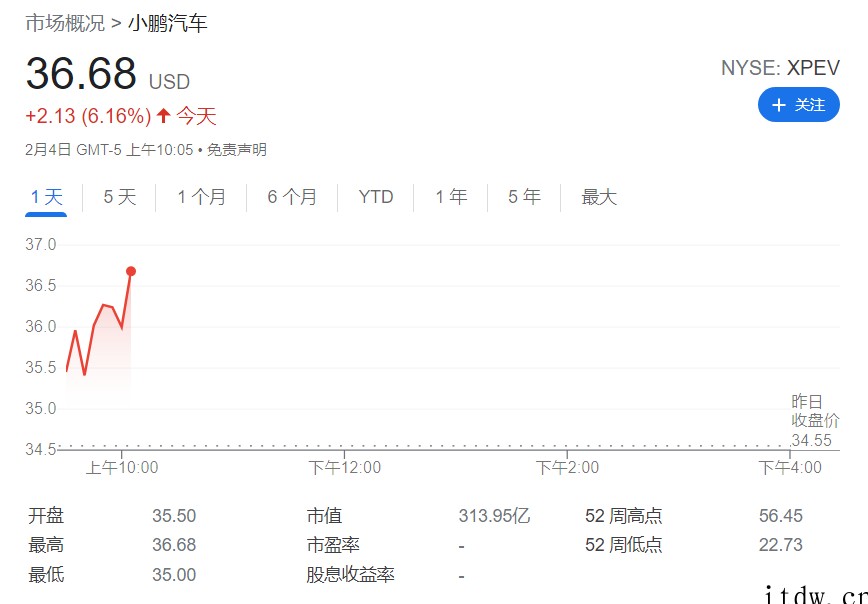This screenshot has height=604, width=868.
Task: Click the 36.68 price value
Action: point(81,73)
